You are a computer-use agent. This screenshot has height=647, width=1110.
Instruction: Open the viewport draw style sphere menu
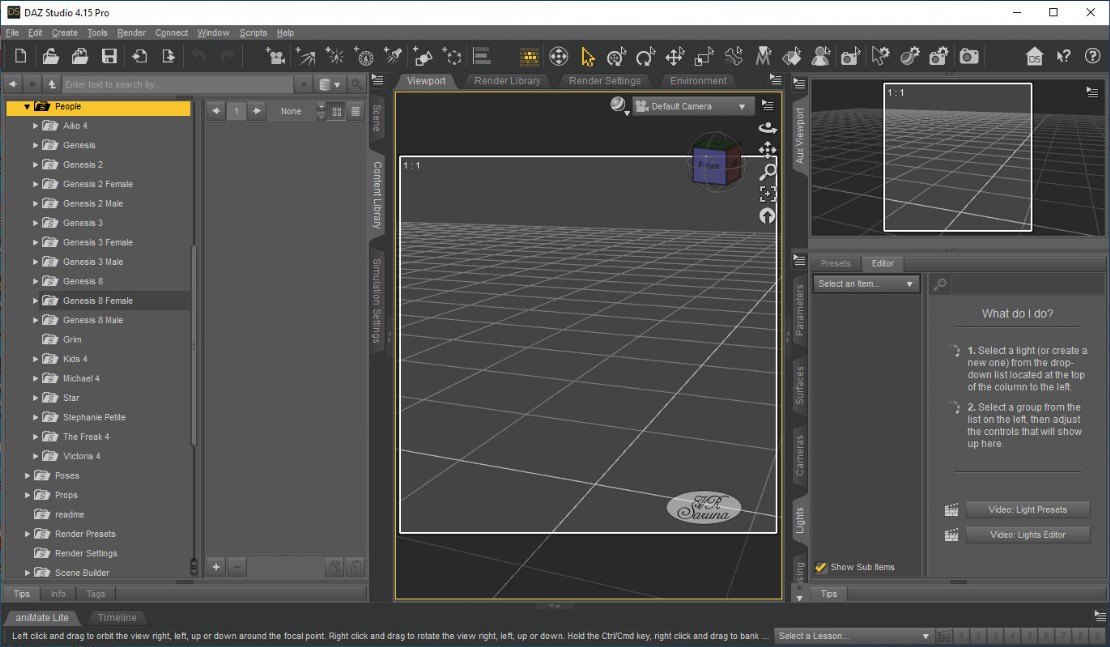tap(619, 106)
